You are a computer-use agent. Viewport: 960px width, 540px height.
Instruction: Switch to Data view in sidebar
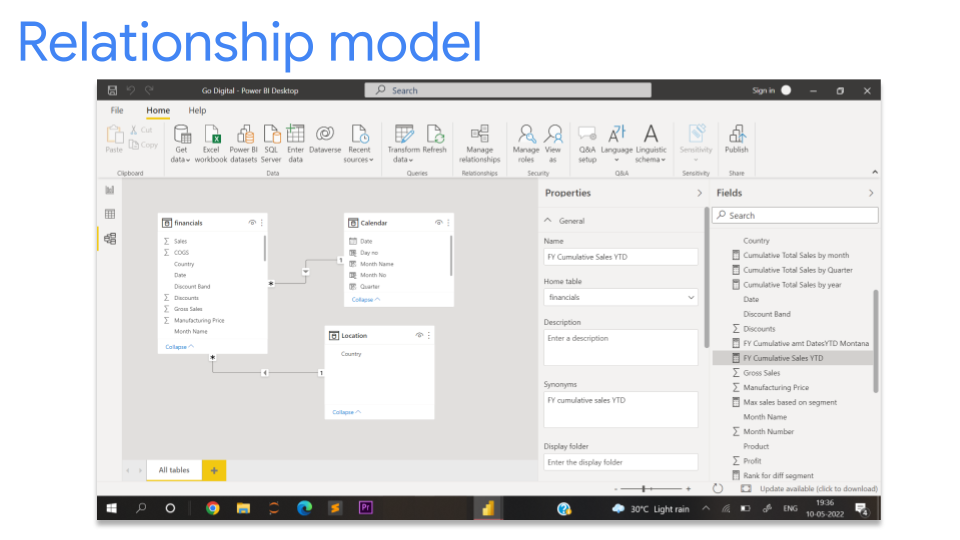110,214
